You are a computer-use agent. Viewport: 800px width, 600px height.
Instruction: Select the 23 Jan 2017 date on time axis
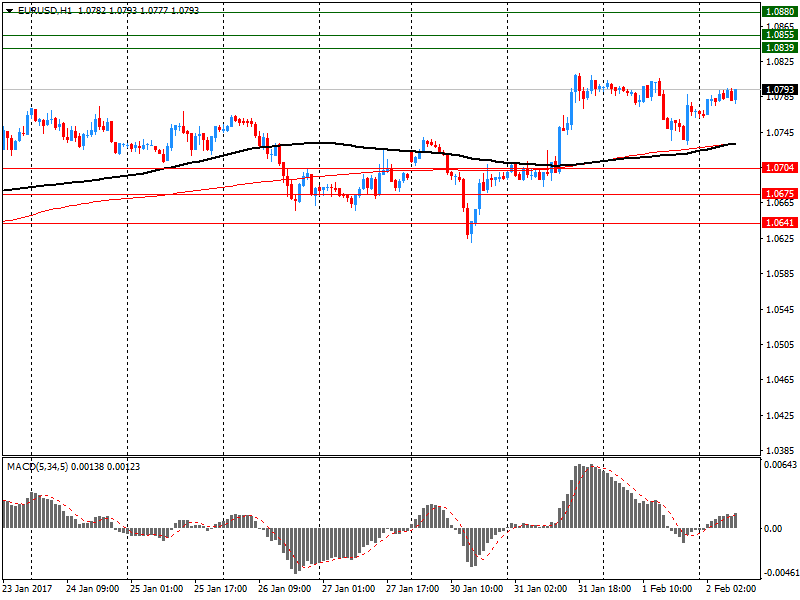28,589
